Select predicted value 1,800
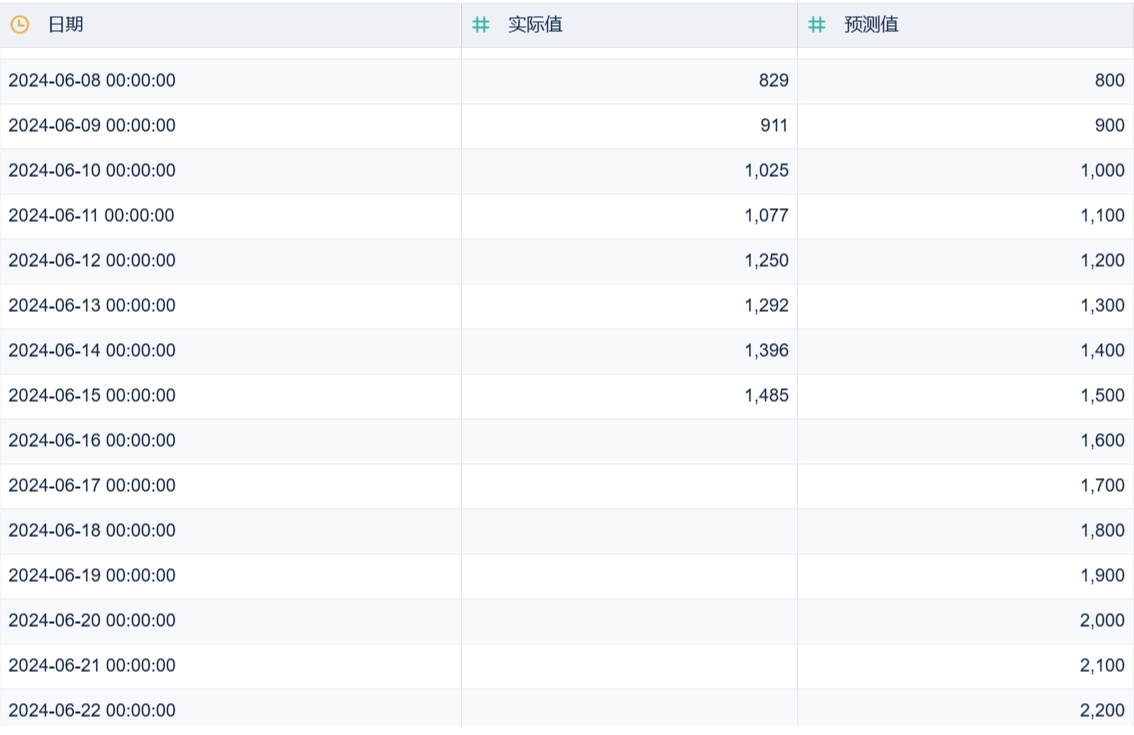Viewport: 1134px width, 735px height. 1103,530
